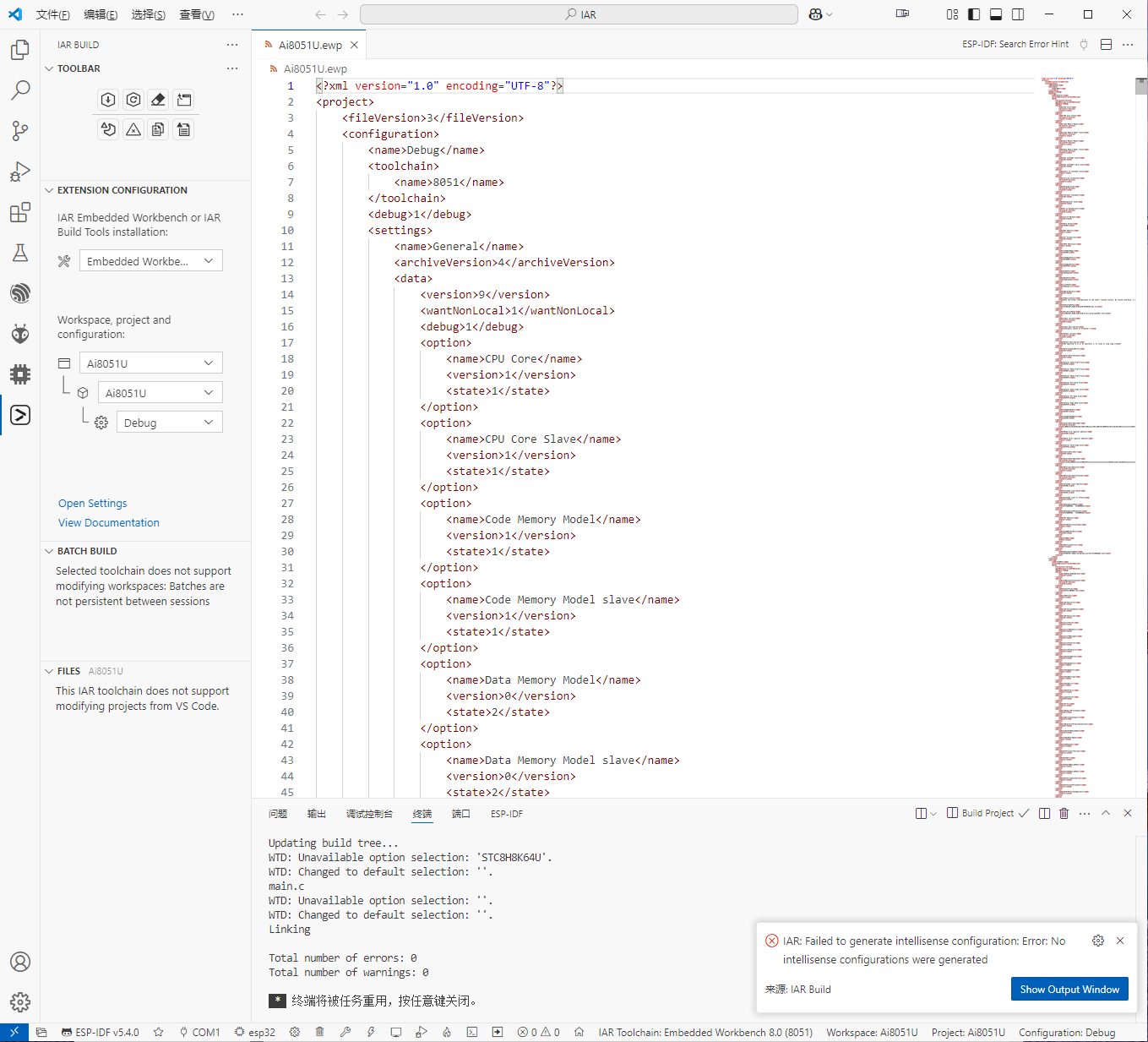Click the ESP-IDF monitor device status bar icon
The height and width of the screenshot is (1042, 1148).
click(395, 1032)
